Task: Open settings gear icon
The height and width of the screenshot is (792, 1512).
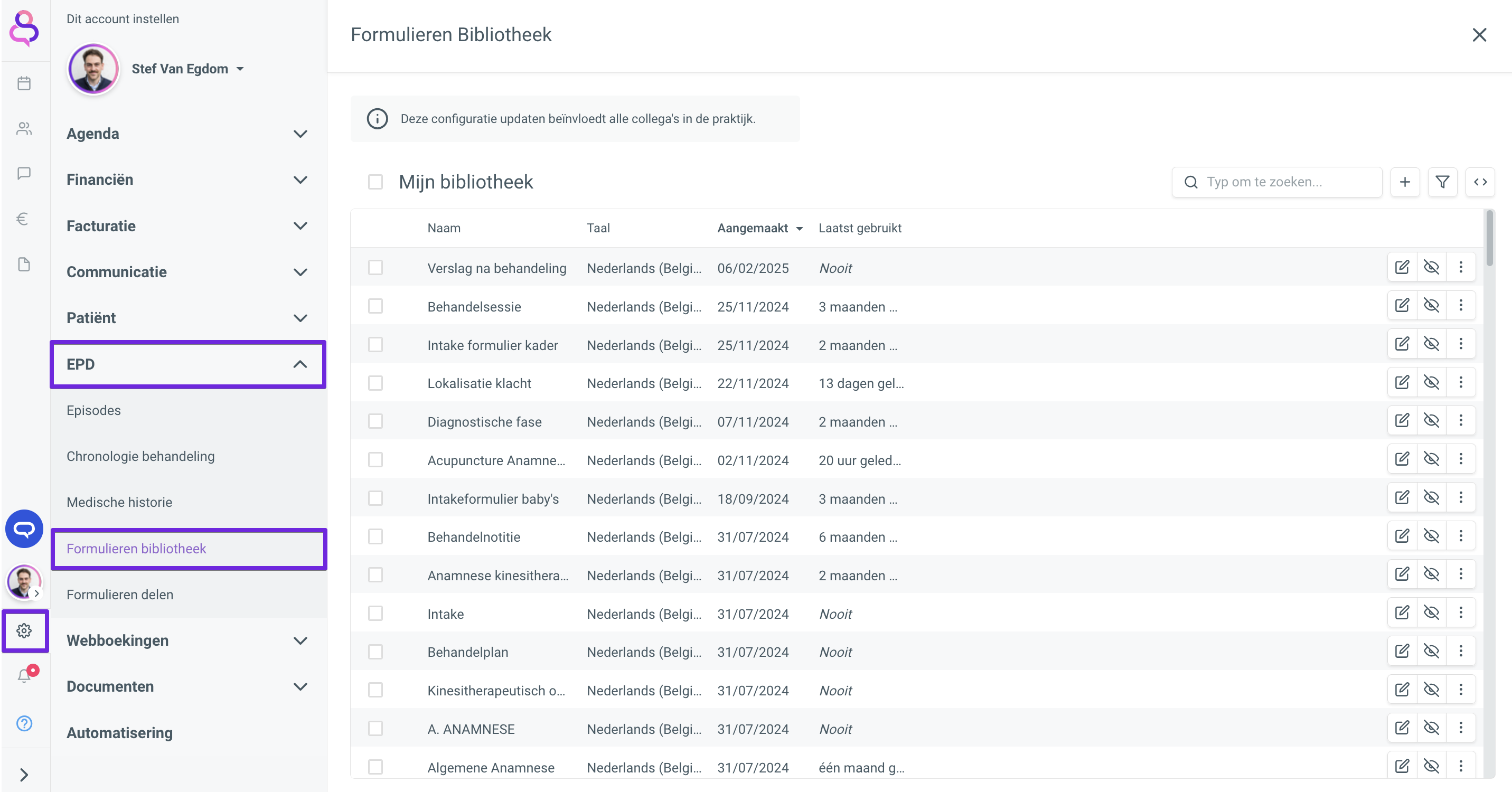Action: pyautogui.click(x=24, y=630)
